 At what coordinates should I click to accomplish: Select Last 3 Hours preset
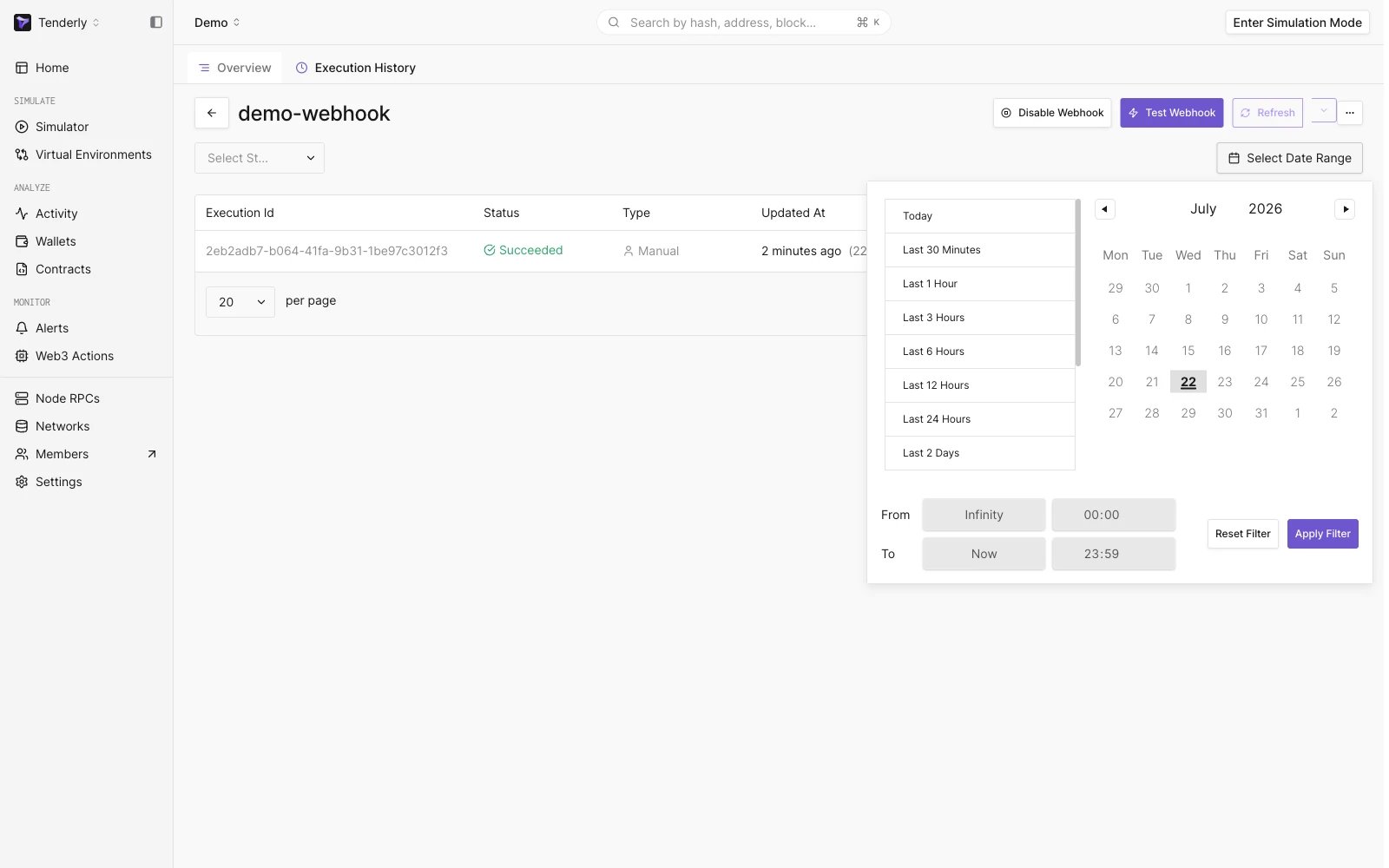coord(980,318)
